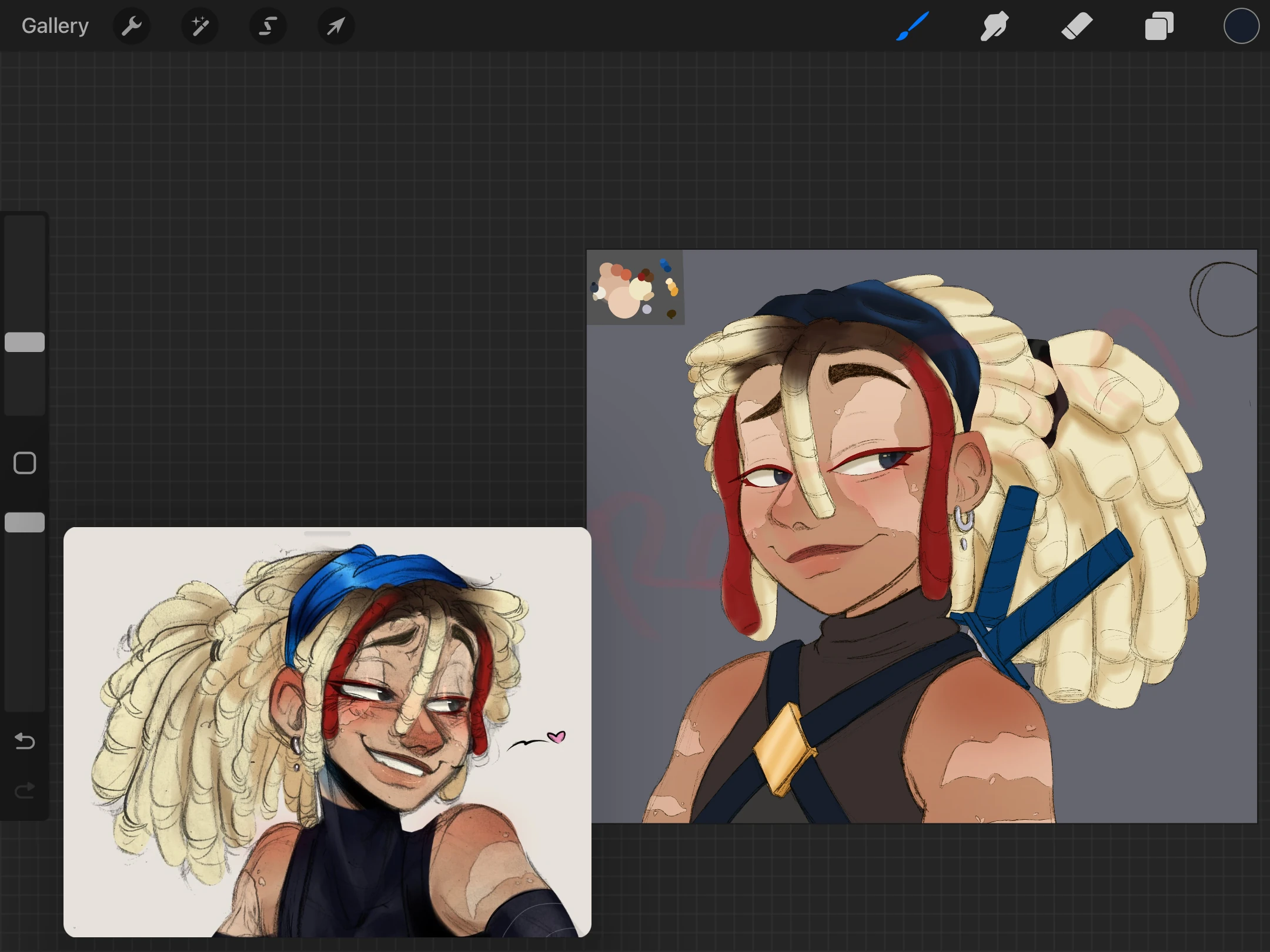Adjust the brush opacity slider
Viewport: 1270px width, 952px height.
tap(24, 522)
